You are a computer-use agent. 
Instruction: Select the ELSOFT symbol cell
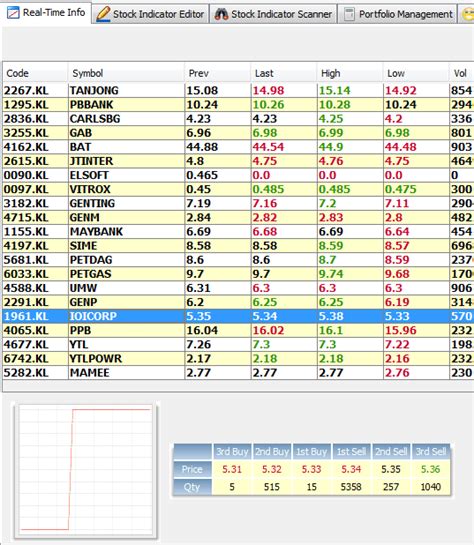coord(126,175)
